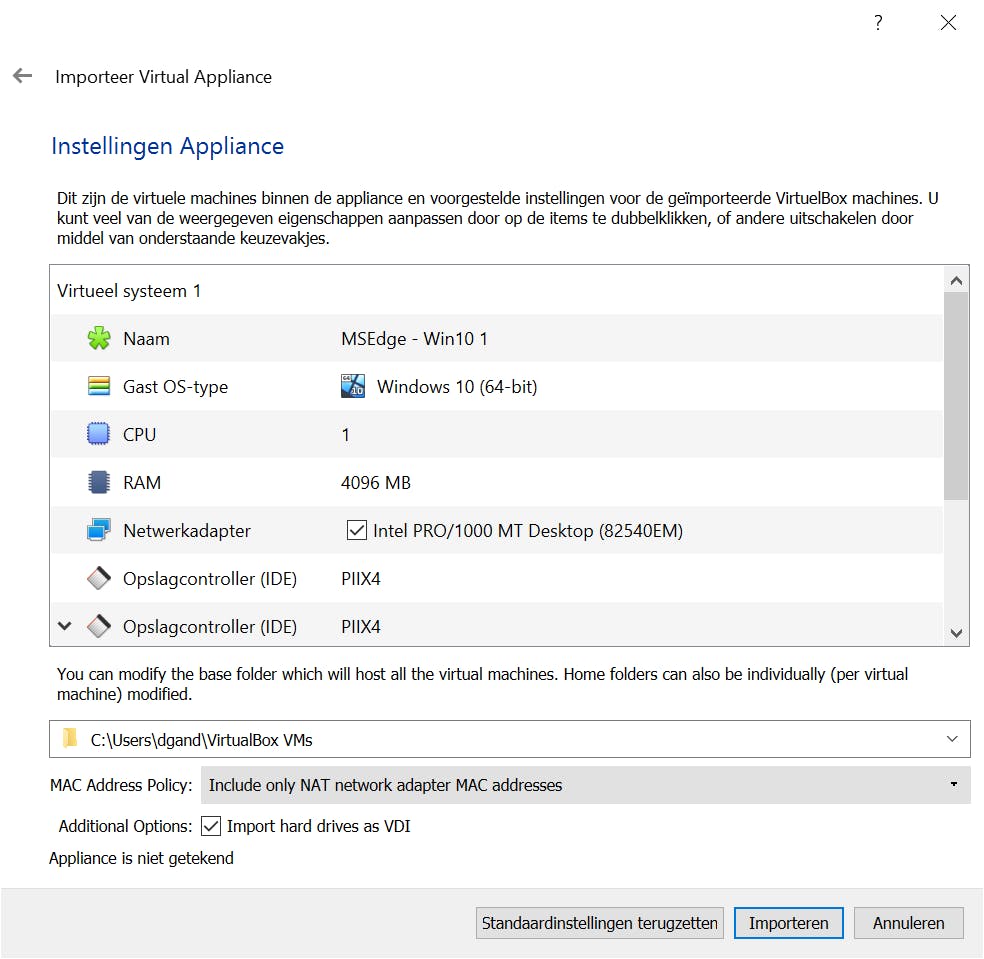Click the C:\Users\dgand\VirtualBox VMs path
Viewport: 984px width, 959px height.
(201, 740)
